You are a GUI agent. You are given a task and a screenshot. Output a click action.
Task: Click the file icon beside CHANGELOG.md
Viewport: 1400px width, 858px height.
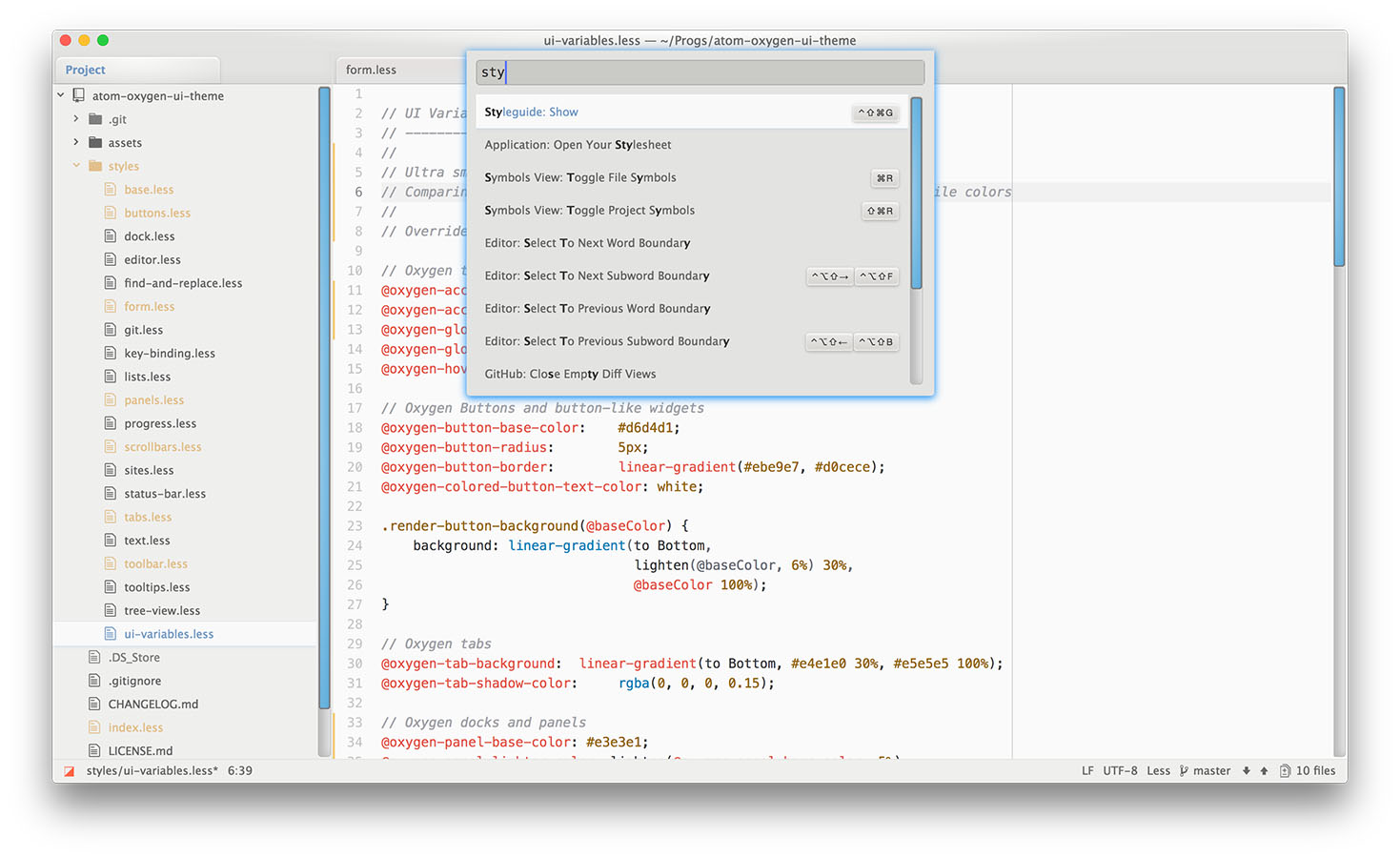coord(94,705)
